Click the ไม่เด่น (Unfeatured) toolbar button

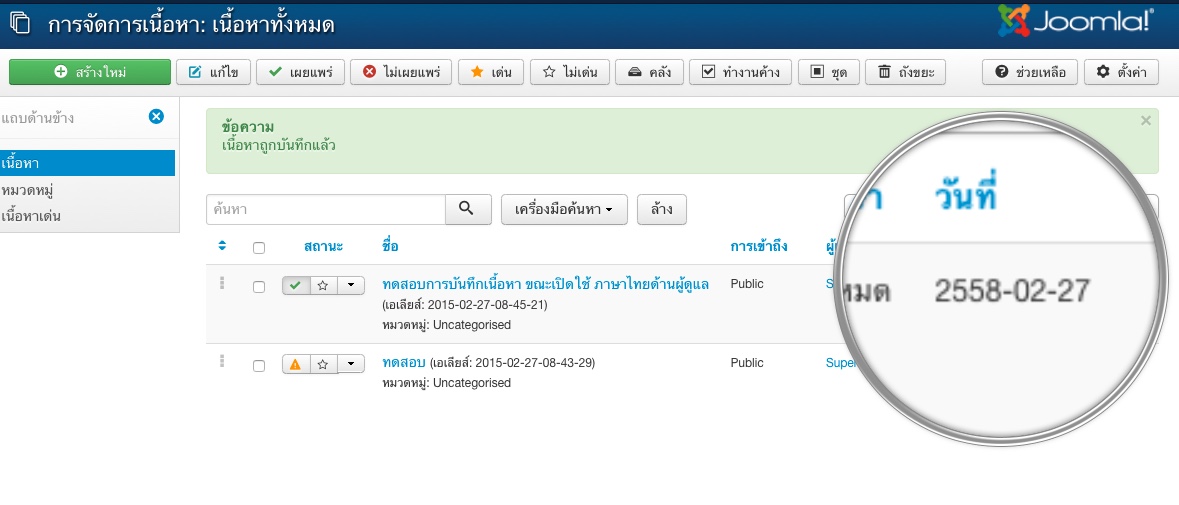[x=569, y=72]
